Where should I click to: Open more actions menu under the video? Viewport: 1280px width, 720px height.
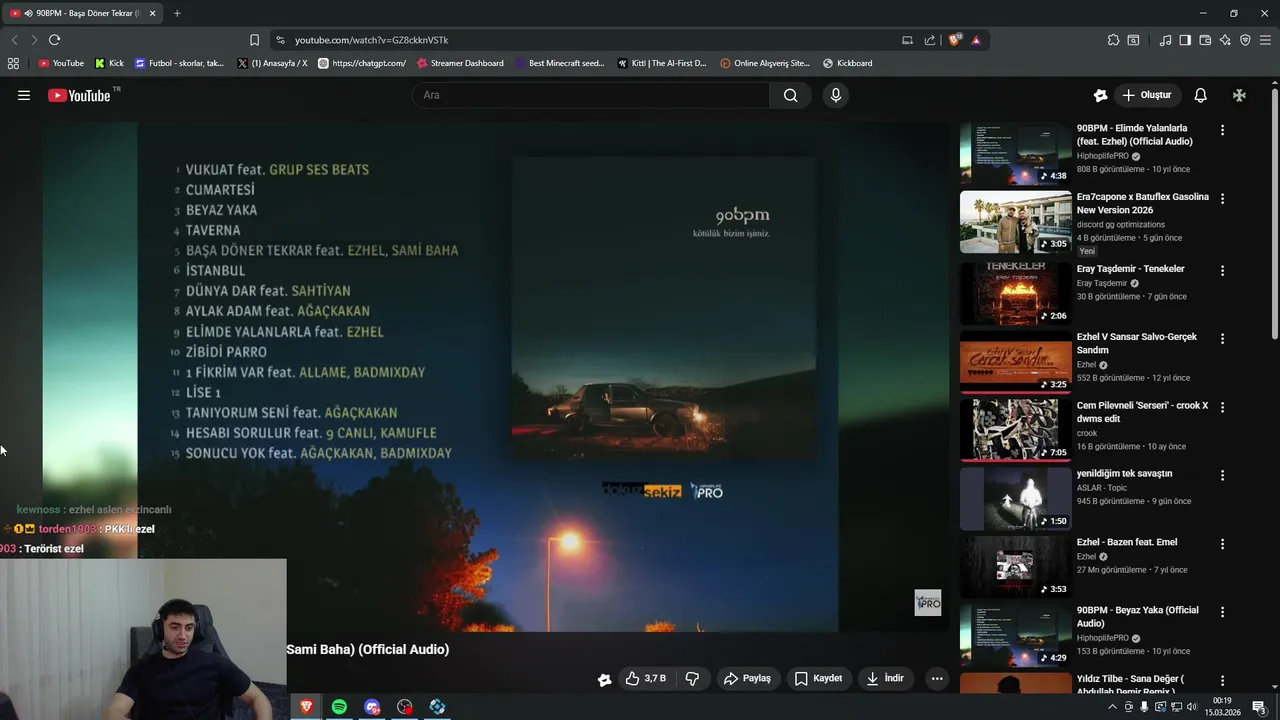937,678
